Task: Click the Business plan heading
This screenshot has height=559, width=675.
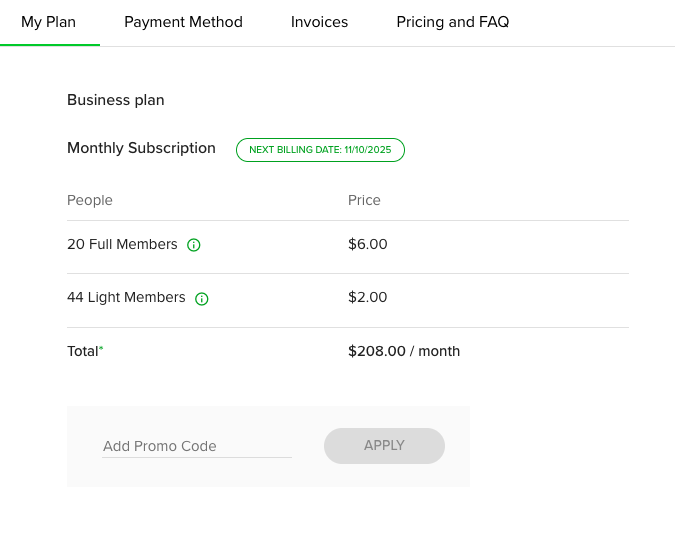Action: [115, 100]
